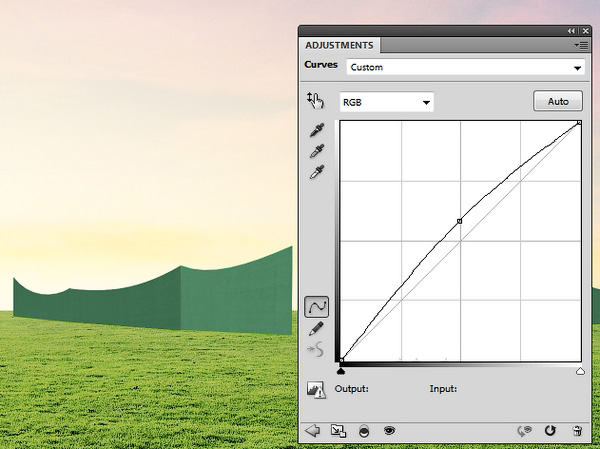
Task: Switch panel to expanded view icon
Action: 338,431
